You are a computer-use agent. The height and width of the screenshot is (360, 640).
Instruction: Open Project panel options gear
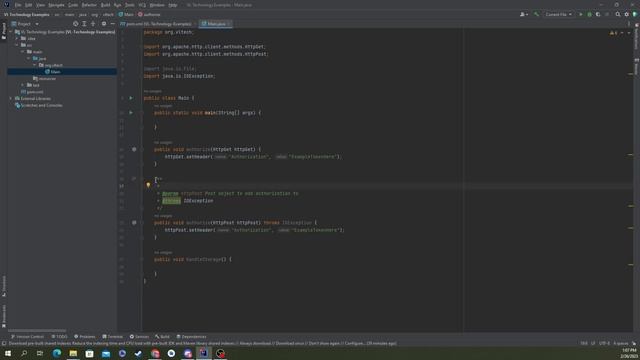coord(104,24)
